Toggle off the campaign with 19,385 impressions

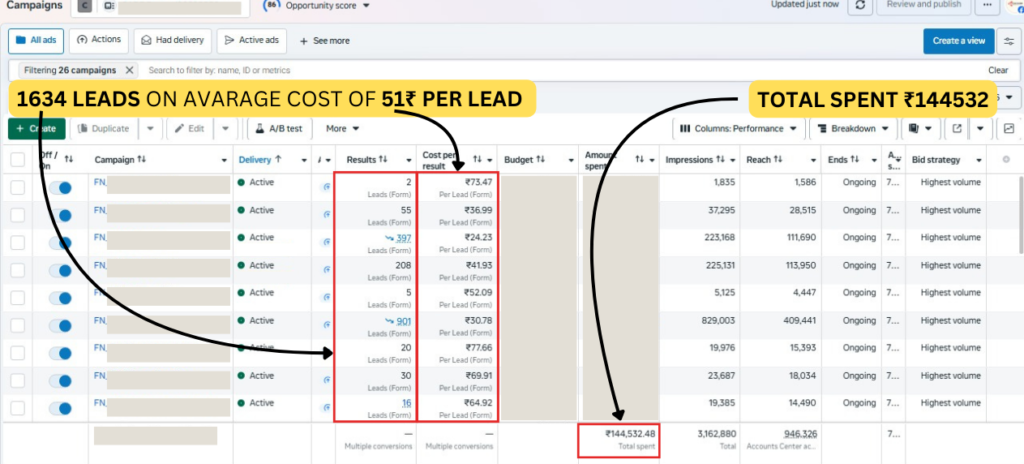pos(60,408)
